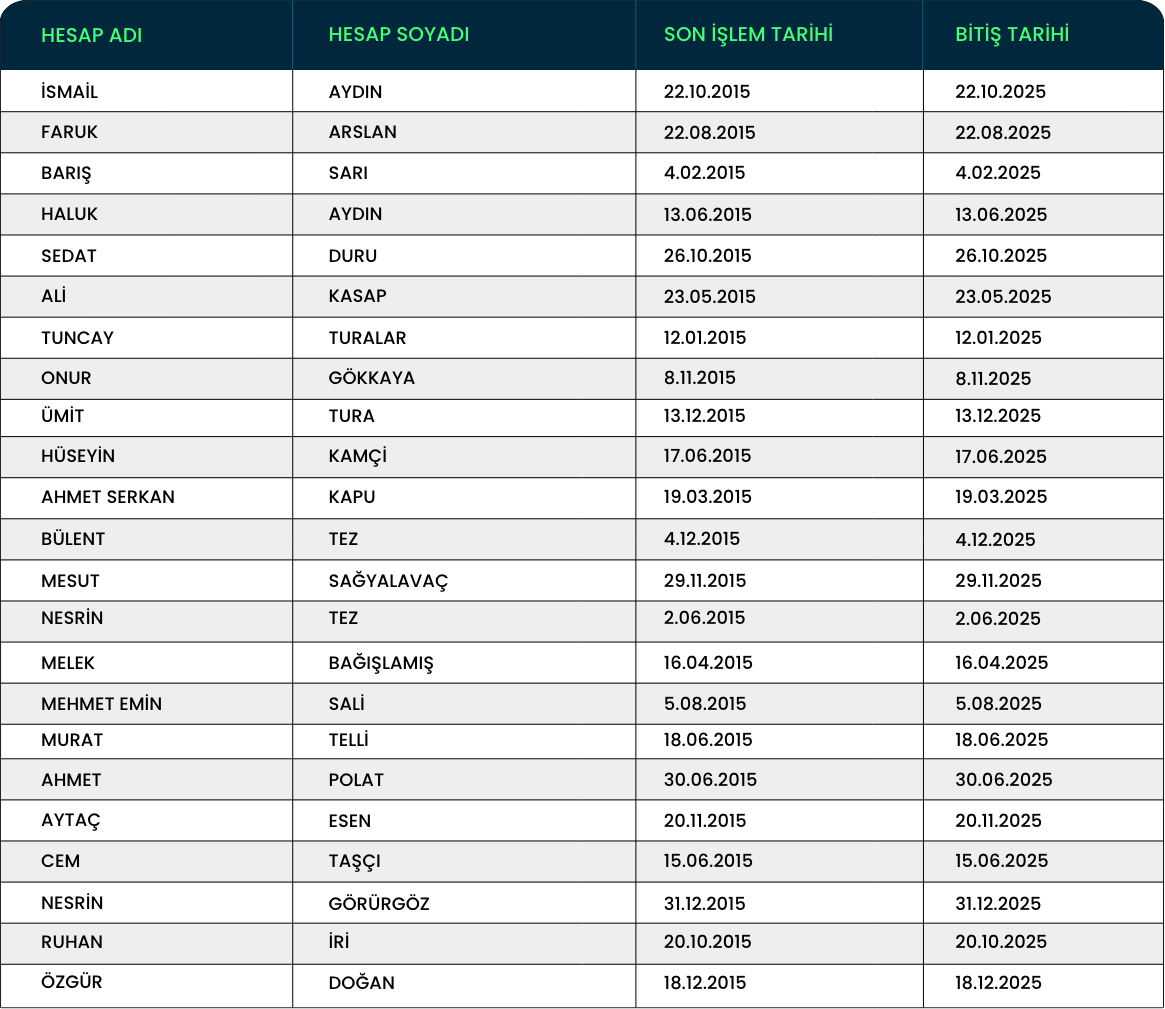The height and width of the screenshot is (1009, 1165).
Task: Click the MEHMET EMİN name cell
Action: (101, 704)
